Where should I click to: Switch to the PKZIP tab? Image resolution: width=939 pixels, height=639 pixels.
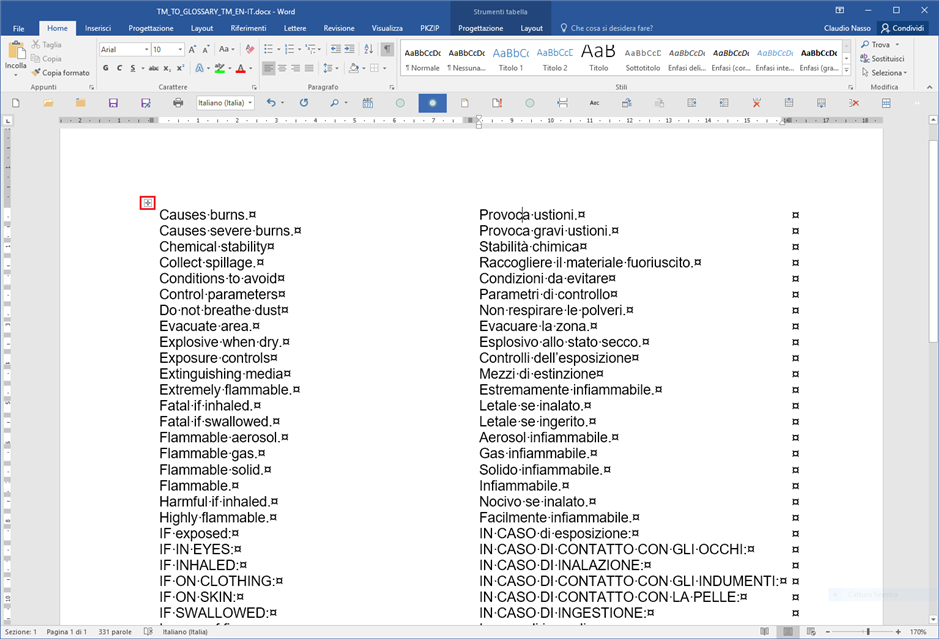click(429, 28)
